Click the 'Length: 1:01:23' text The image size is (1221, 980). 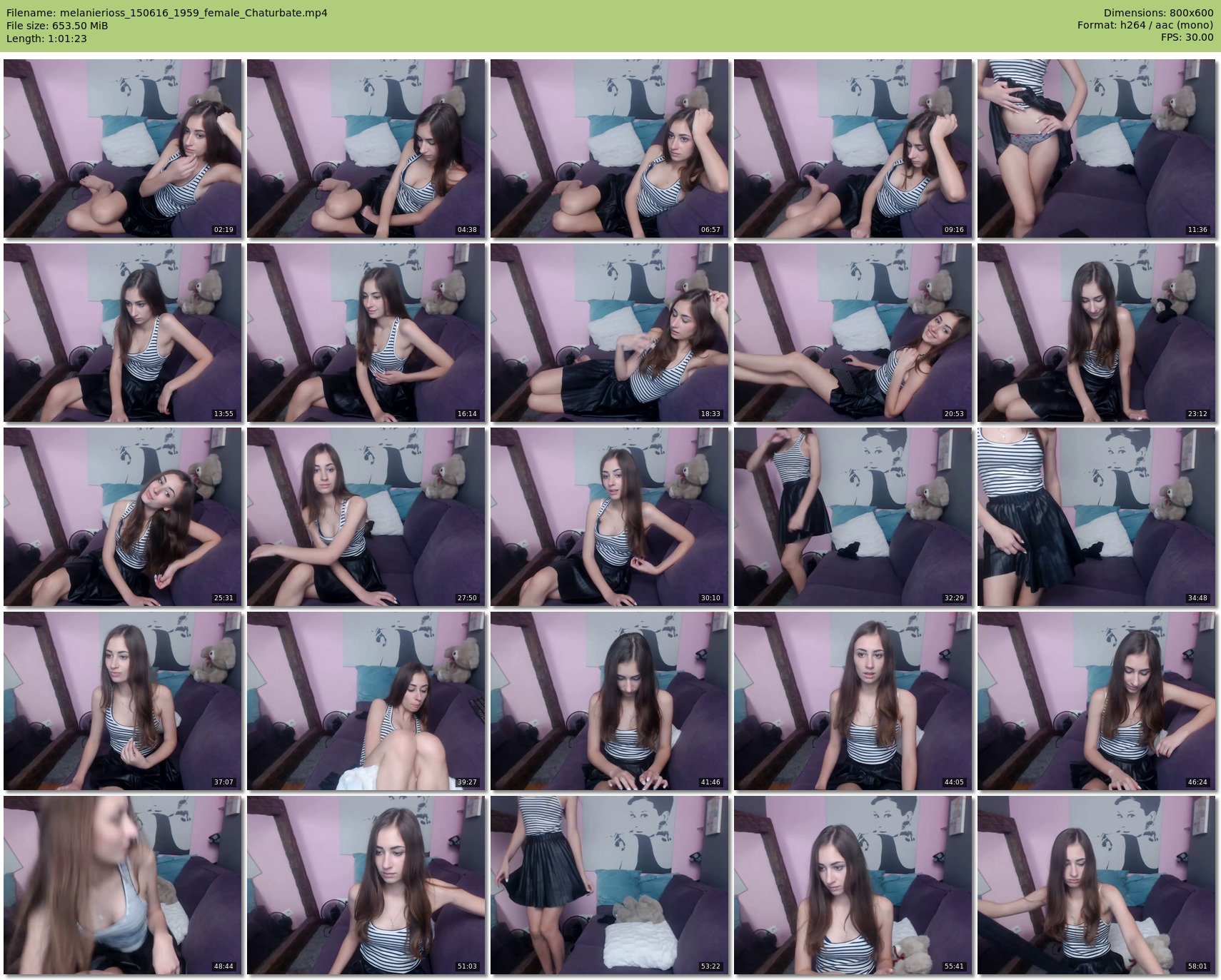[x=46, y=39]
